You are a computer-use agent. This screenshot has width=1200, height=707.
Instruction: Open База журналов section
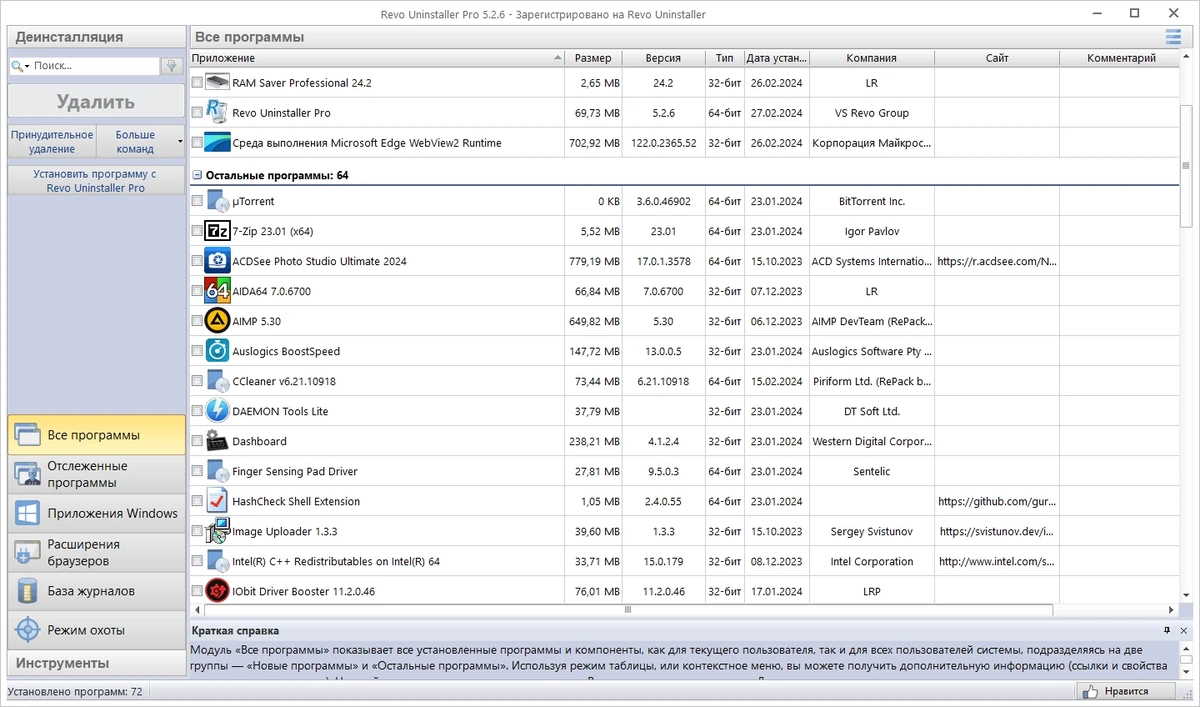(x=97, y=591)
